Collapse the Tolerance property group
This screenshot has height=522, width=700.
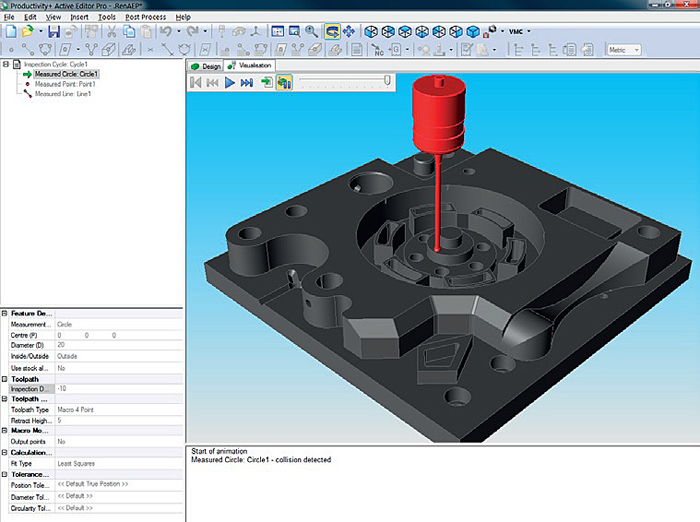pyautogui.click(x=4, y=474)
